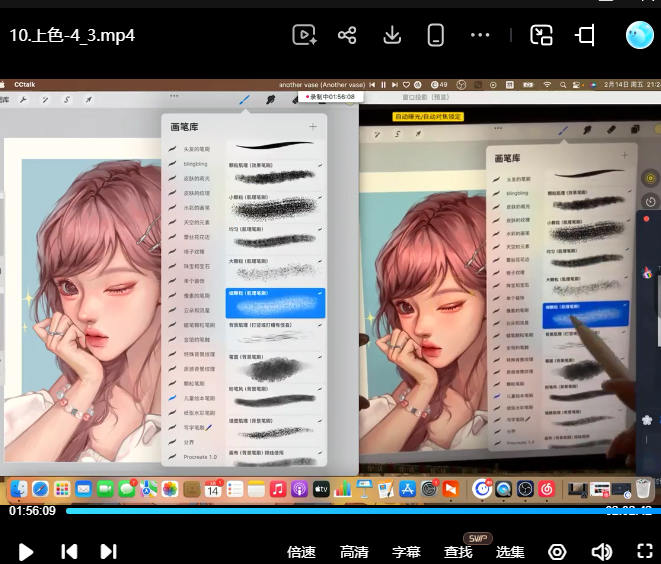Open the 倍速 playback speed menu
The height and width of the screenshot is (564, 661).
click(301, 552)
